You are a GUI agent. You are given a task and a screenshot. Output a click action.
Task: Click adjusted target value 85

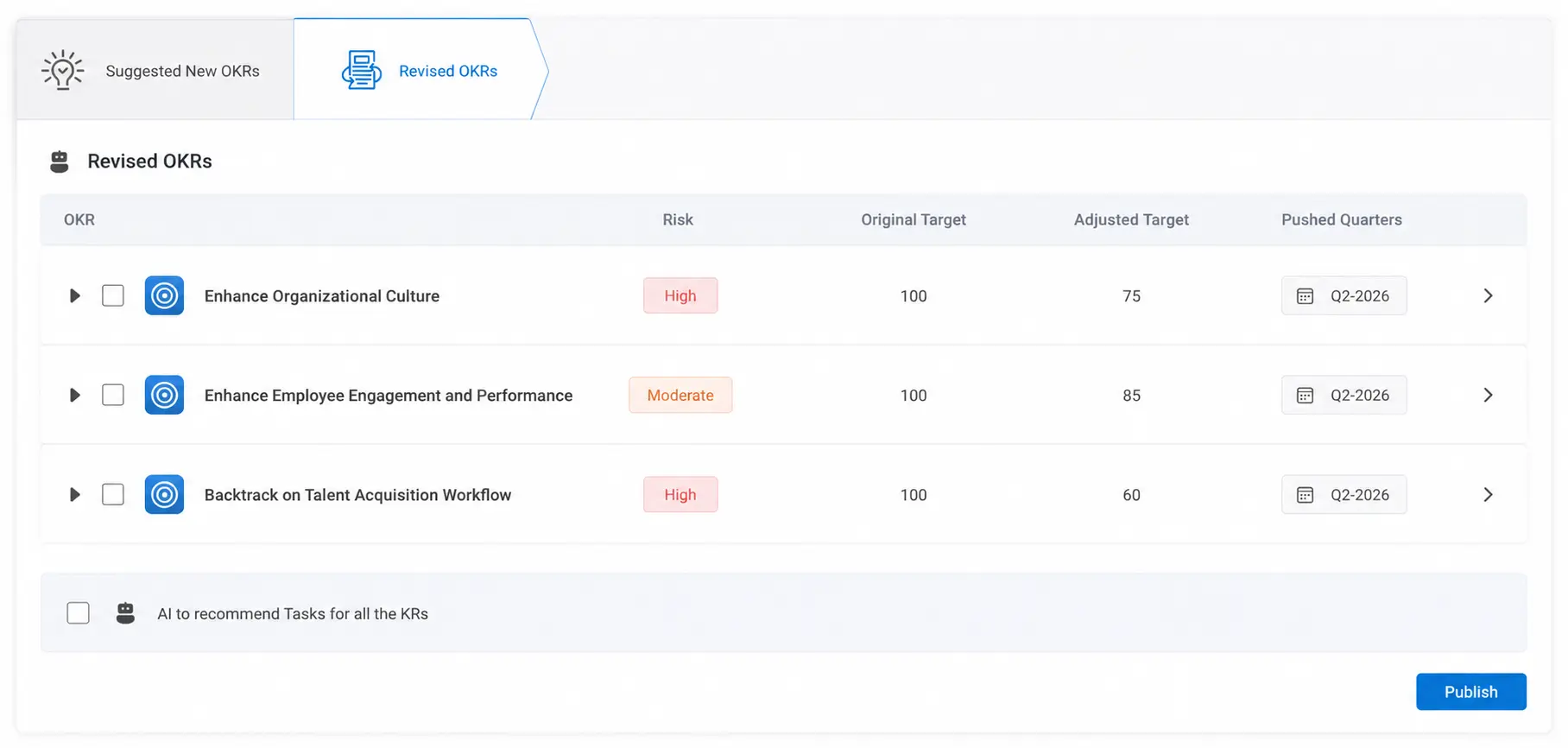[x=1131, y=396]
